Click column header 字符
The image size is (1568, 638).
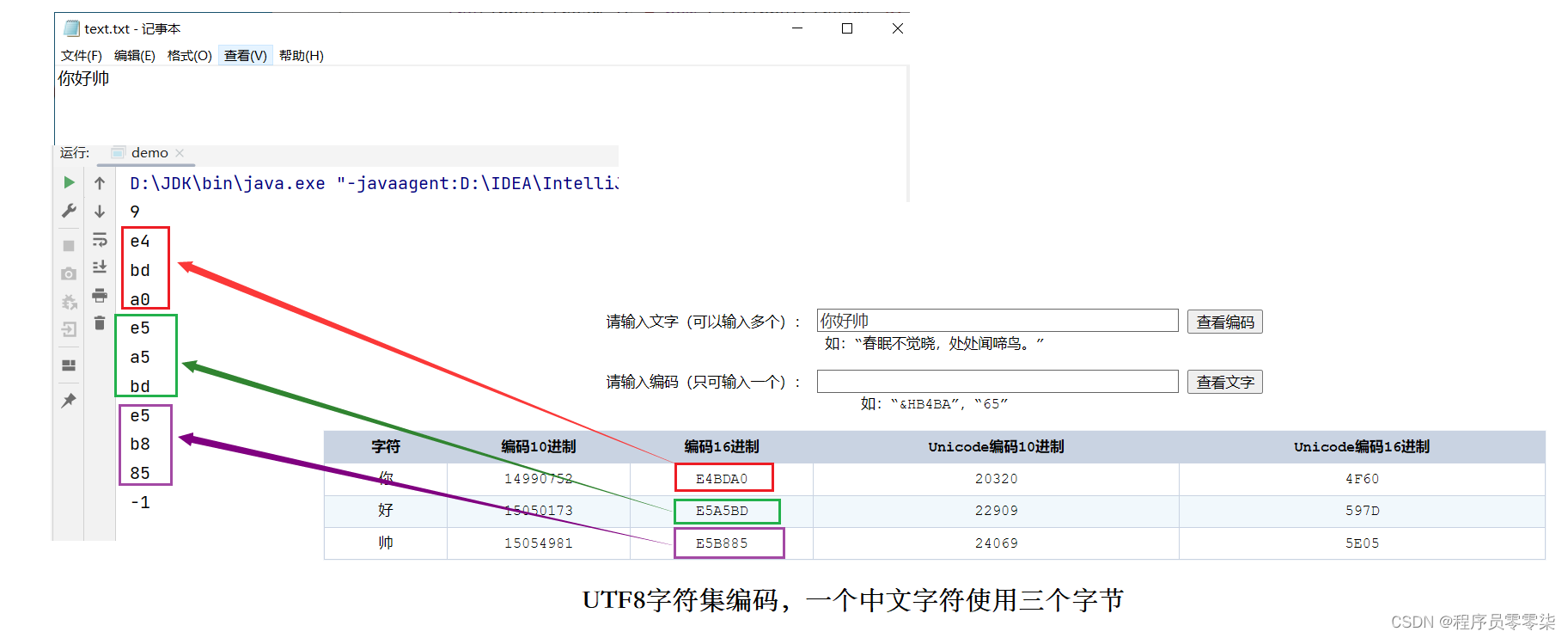(386, 446)
